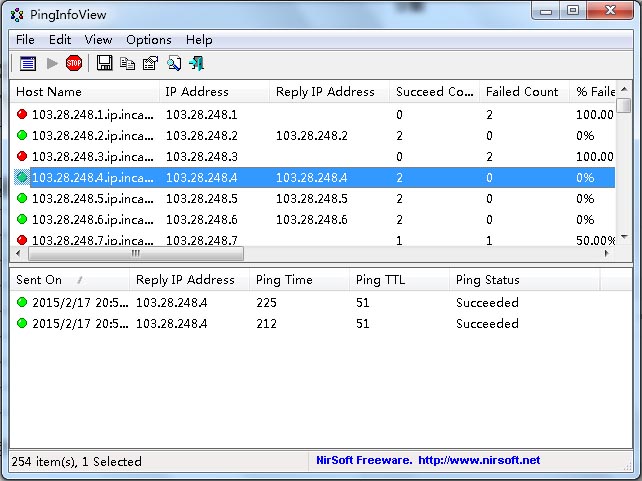Click the Ping Options toolbar icon
Viewport: 642px width, 481px height.
pyautogui.click(x=27, y=64)
